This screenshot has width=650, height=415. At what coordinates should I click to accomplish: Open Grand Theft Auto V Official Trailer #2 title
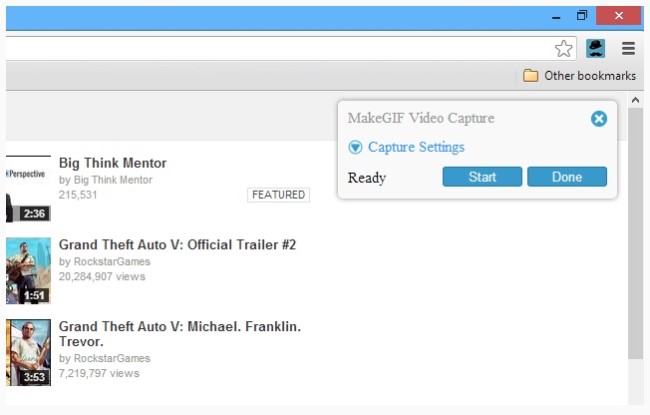[x=177, y=245]
